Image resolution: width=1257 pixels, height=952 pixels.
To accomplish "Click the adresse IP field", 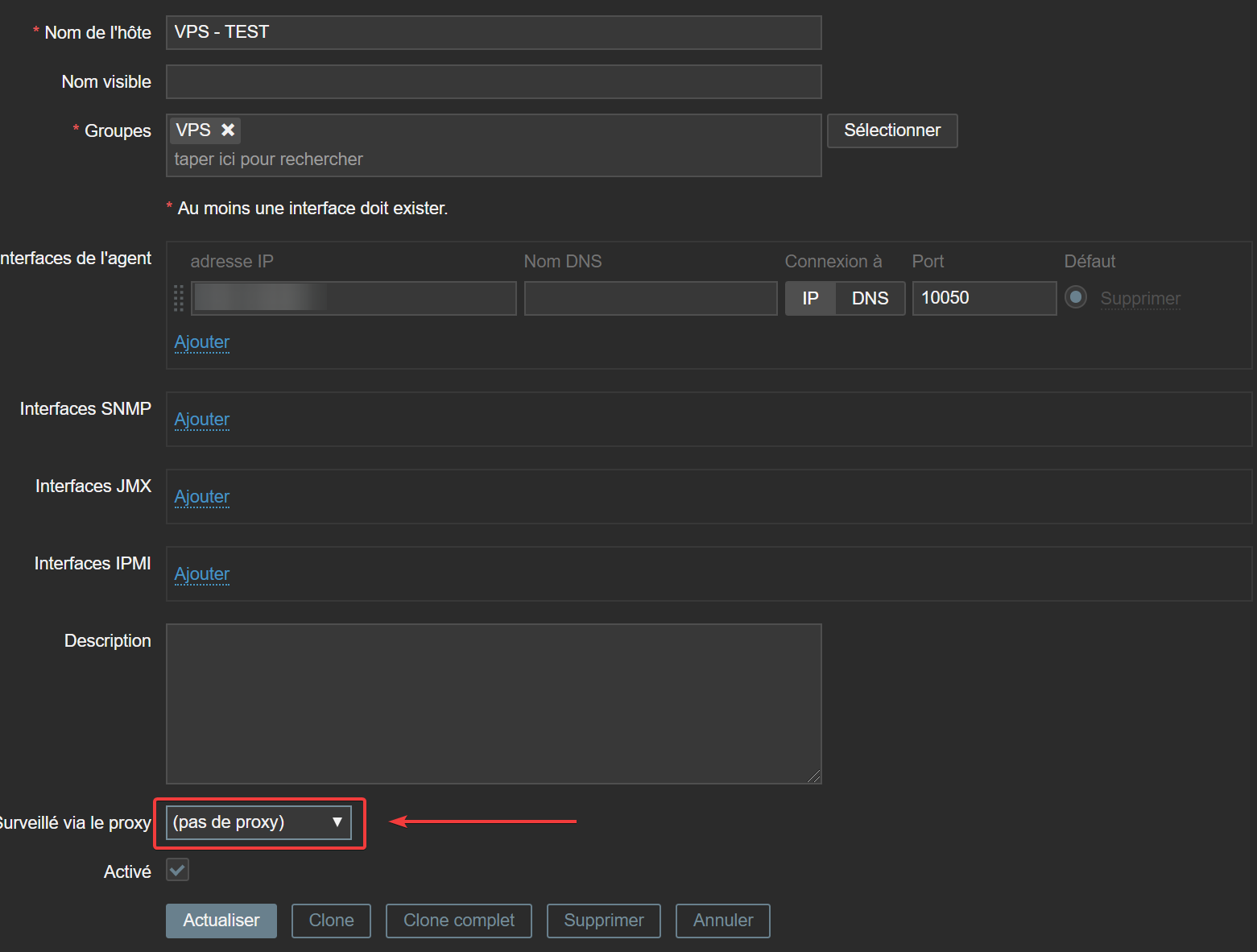I will pos(354,298).
